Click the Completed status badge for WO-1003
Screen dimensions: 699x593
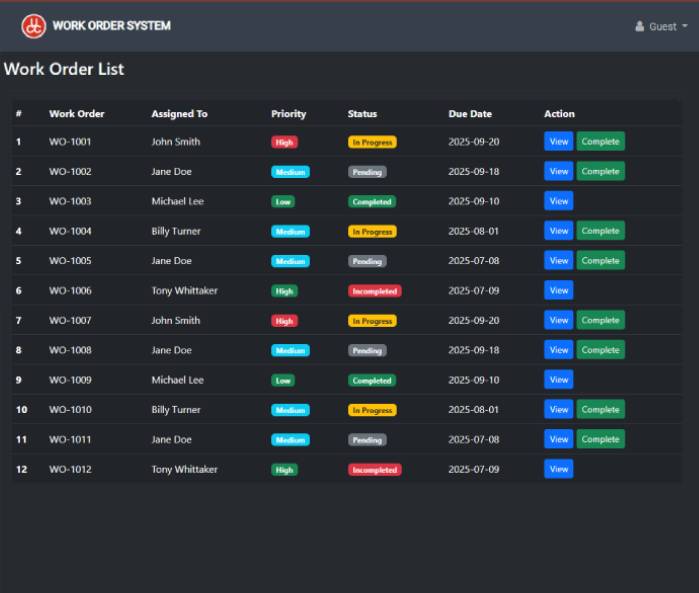click(372, 201)
